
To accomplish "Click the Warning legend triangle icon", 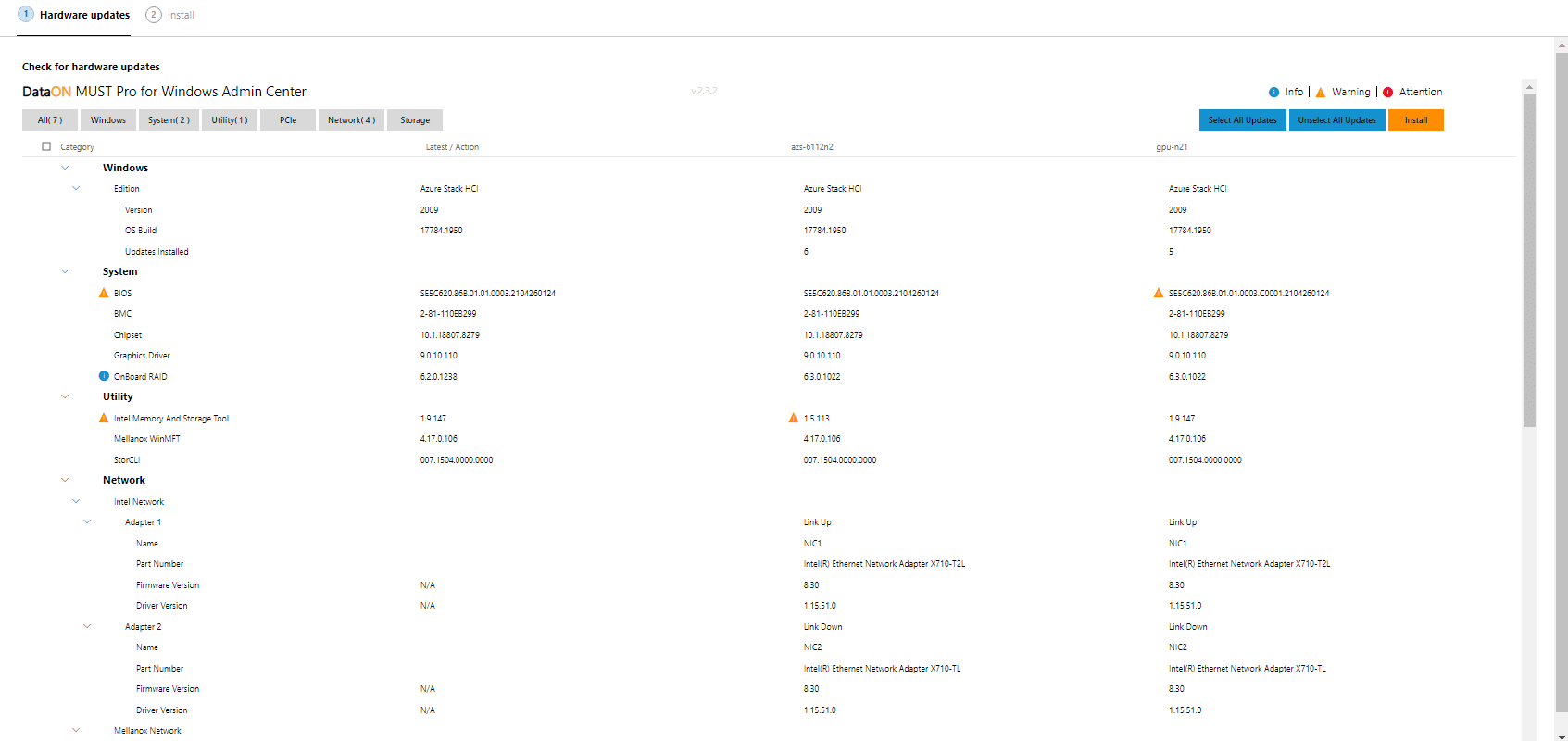I will coord(1321,92).
